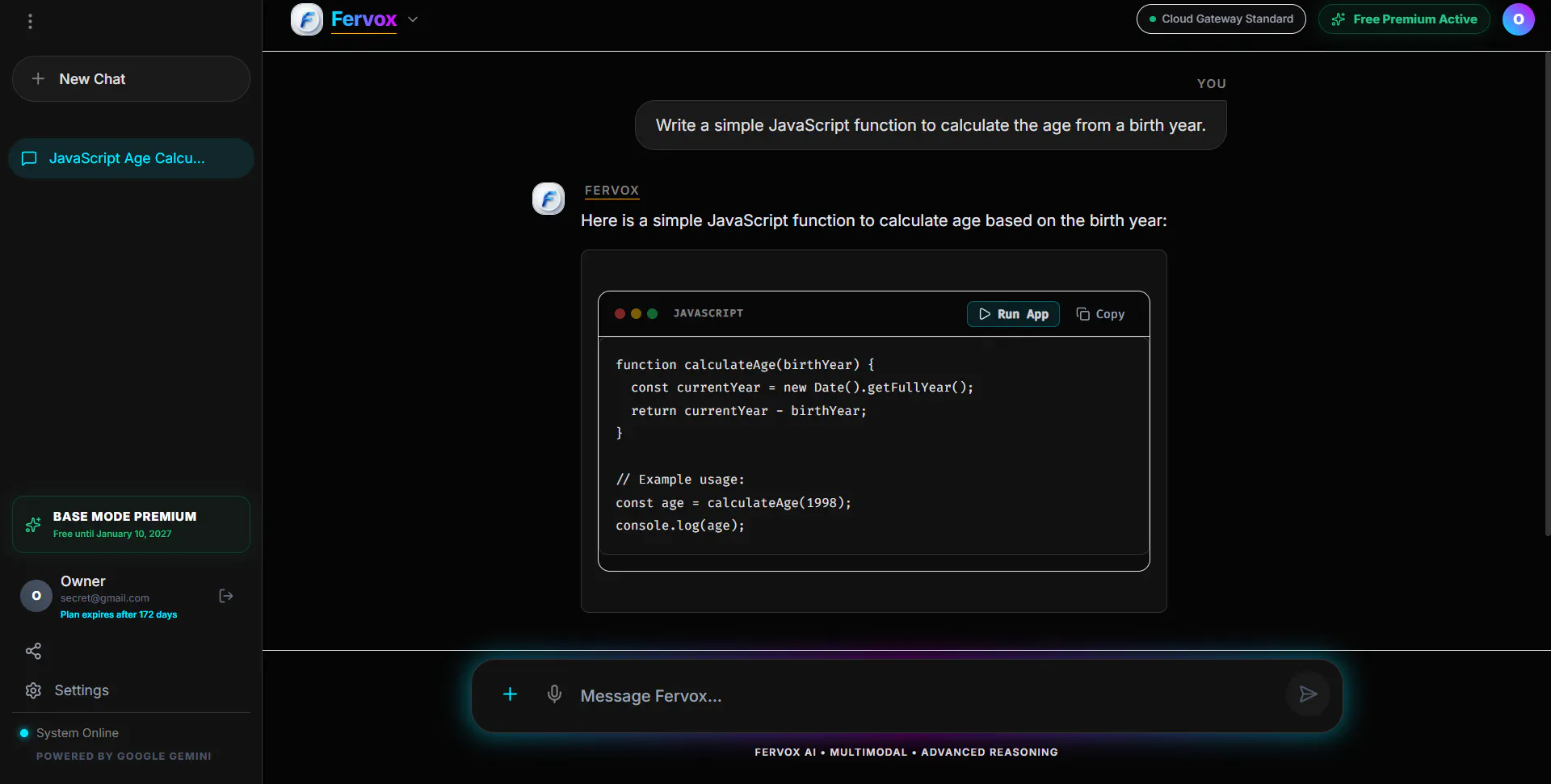Click the user message about birth year

931,125
